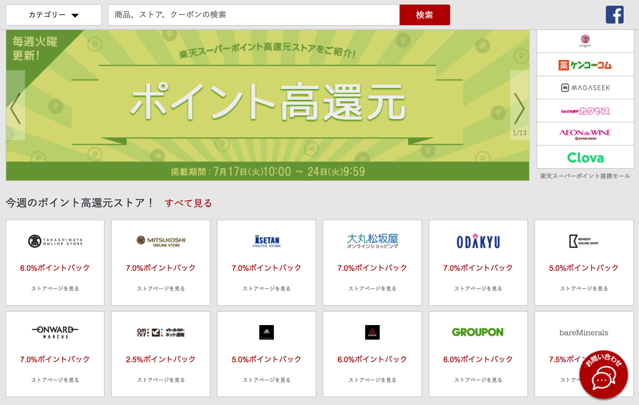Click 6.0%ポイントバック on Takashimaya card
Viewport: 639px width, 405px height.
click(x=55, y=268)
